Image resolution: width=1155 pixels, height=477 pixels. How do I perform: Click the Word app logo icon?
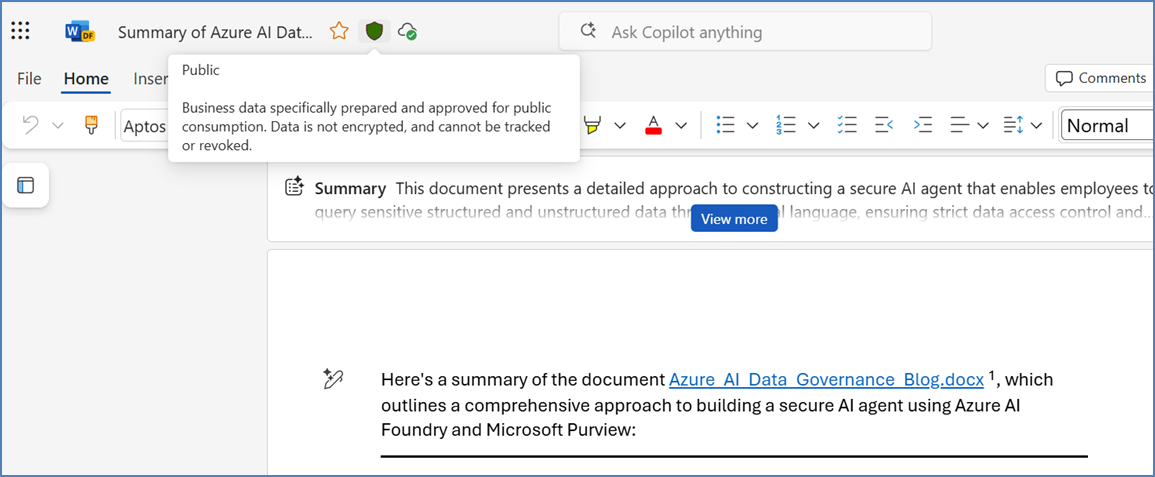tap(79, 31)
